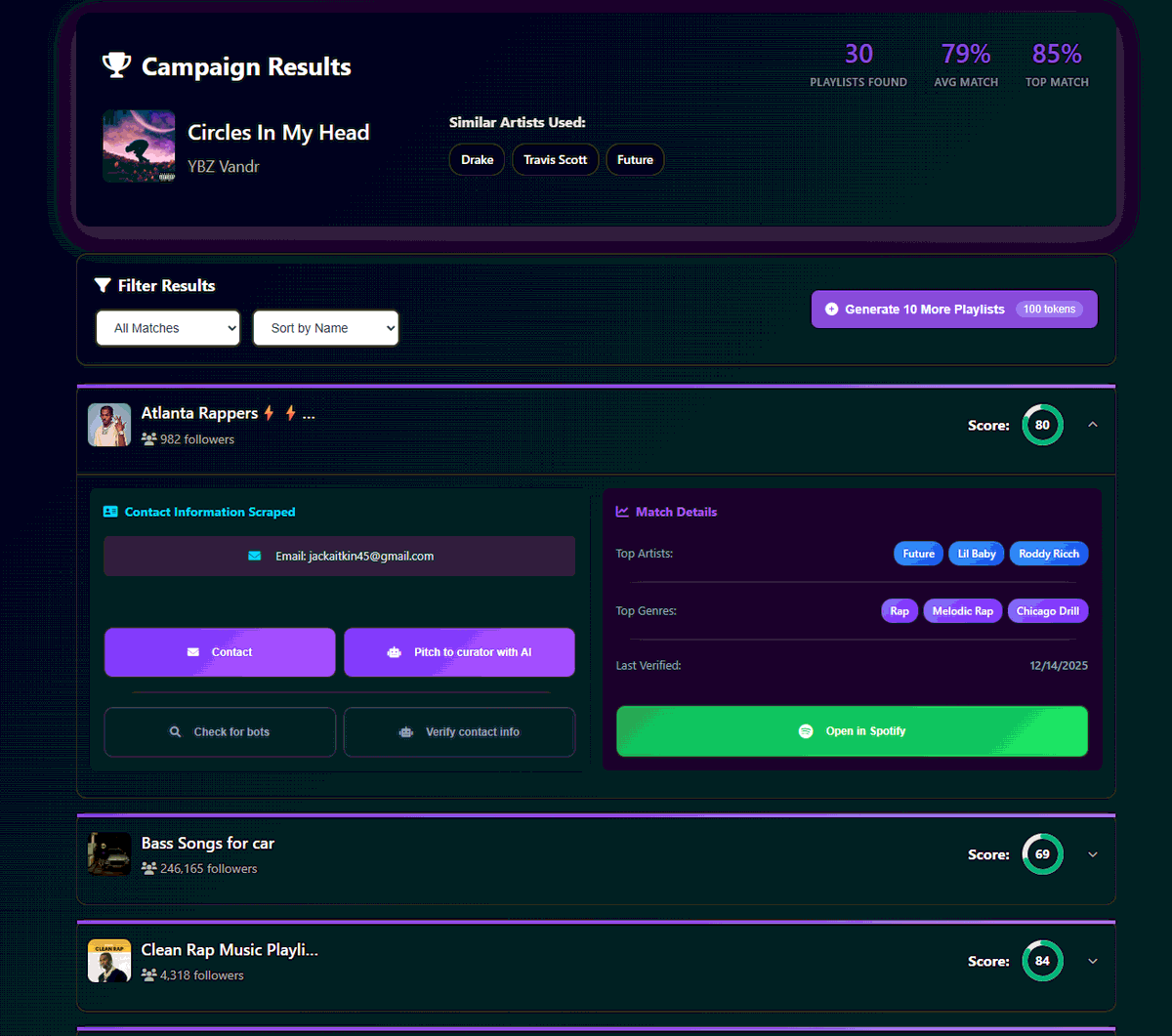Click Open in Spotify button
1172x1036 pixels.
(852, 730)
